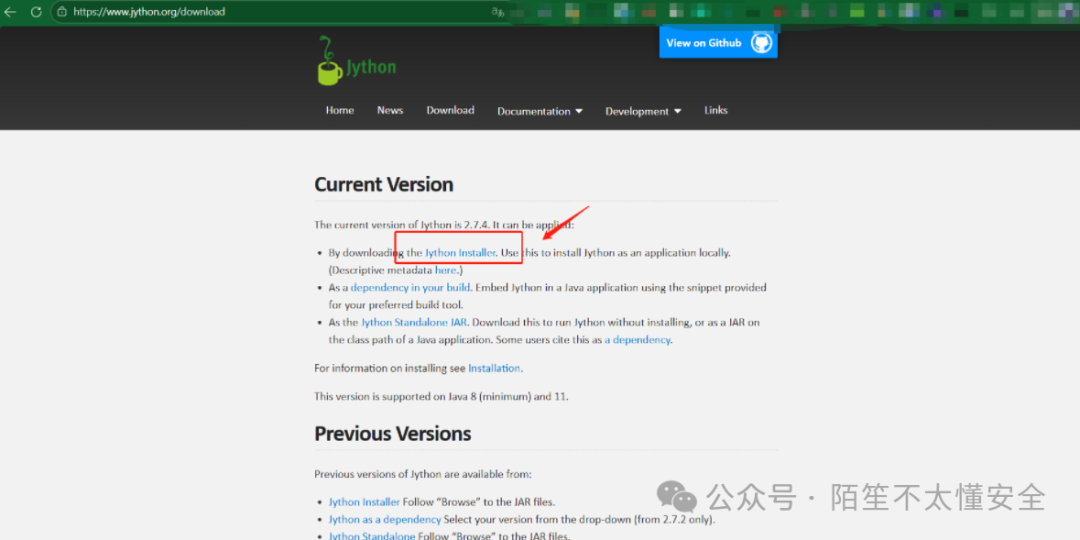Viewport: 1080px width, 540px height.
Task: Click the browser back arrow
Action: coord(10,12)
